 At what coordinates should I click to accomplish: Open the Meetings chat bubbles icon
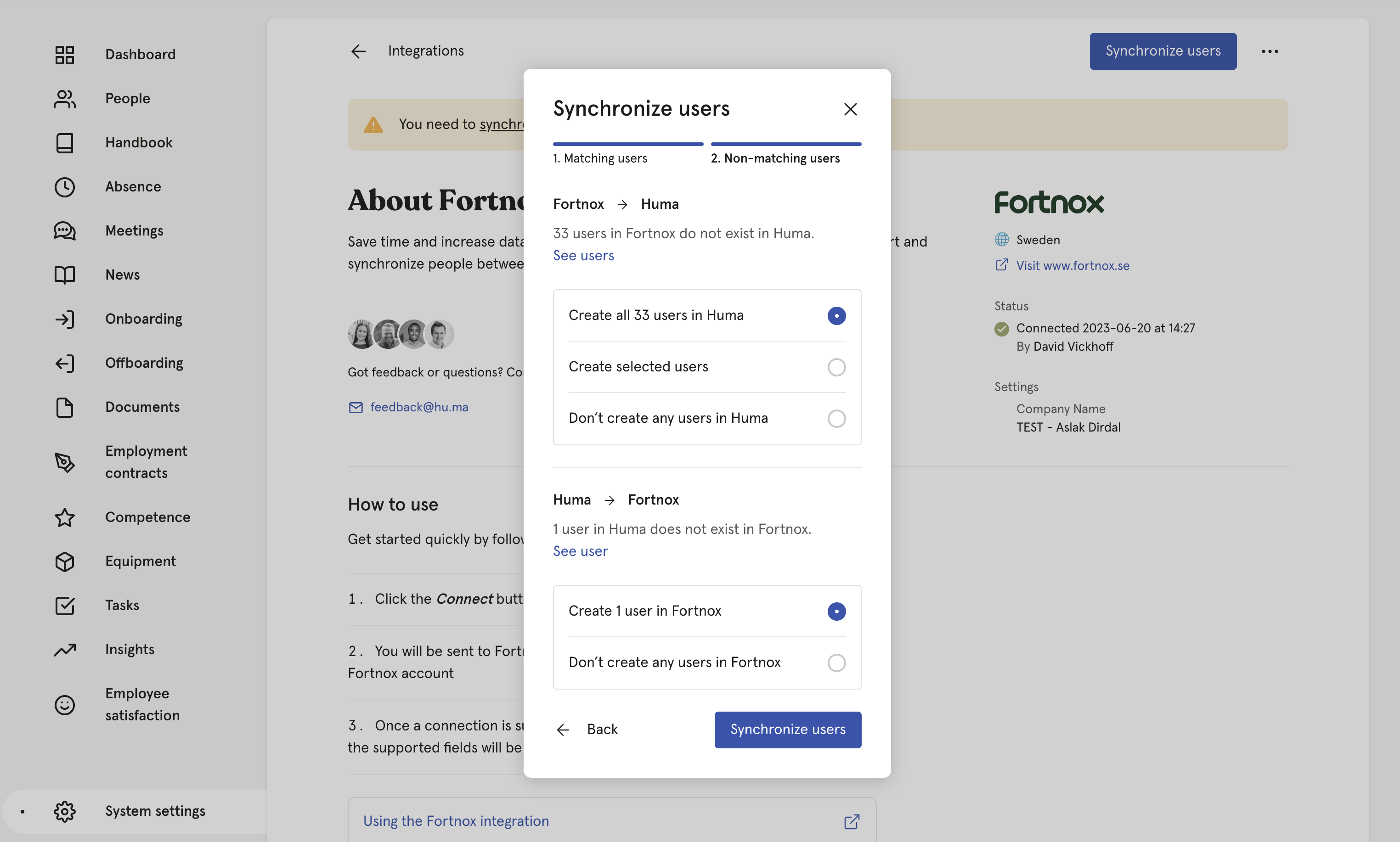coord(65,231)
